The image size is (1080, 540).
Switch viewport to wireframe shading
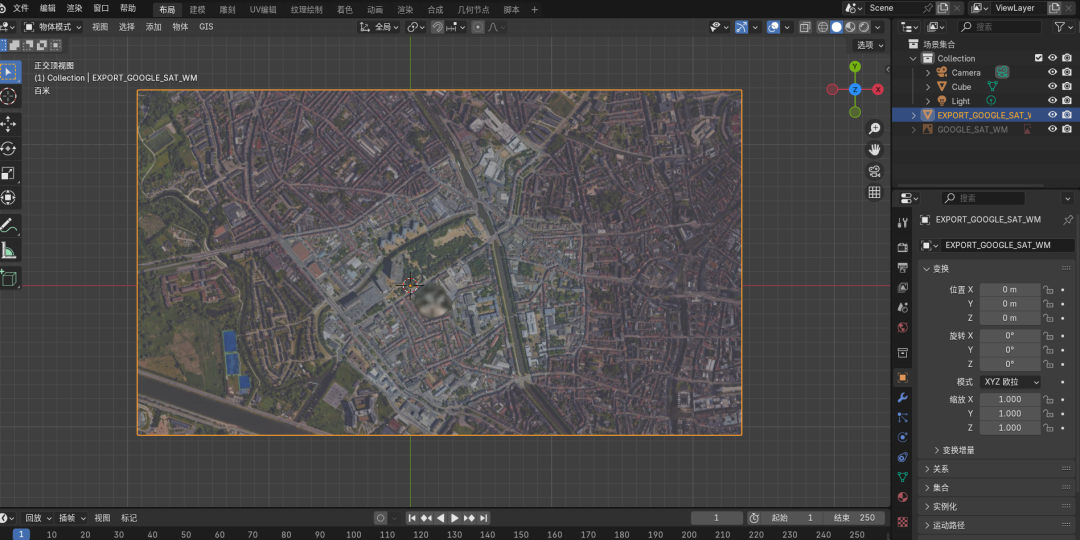(822, 27)
